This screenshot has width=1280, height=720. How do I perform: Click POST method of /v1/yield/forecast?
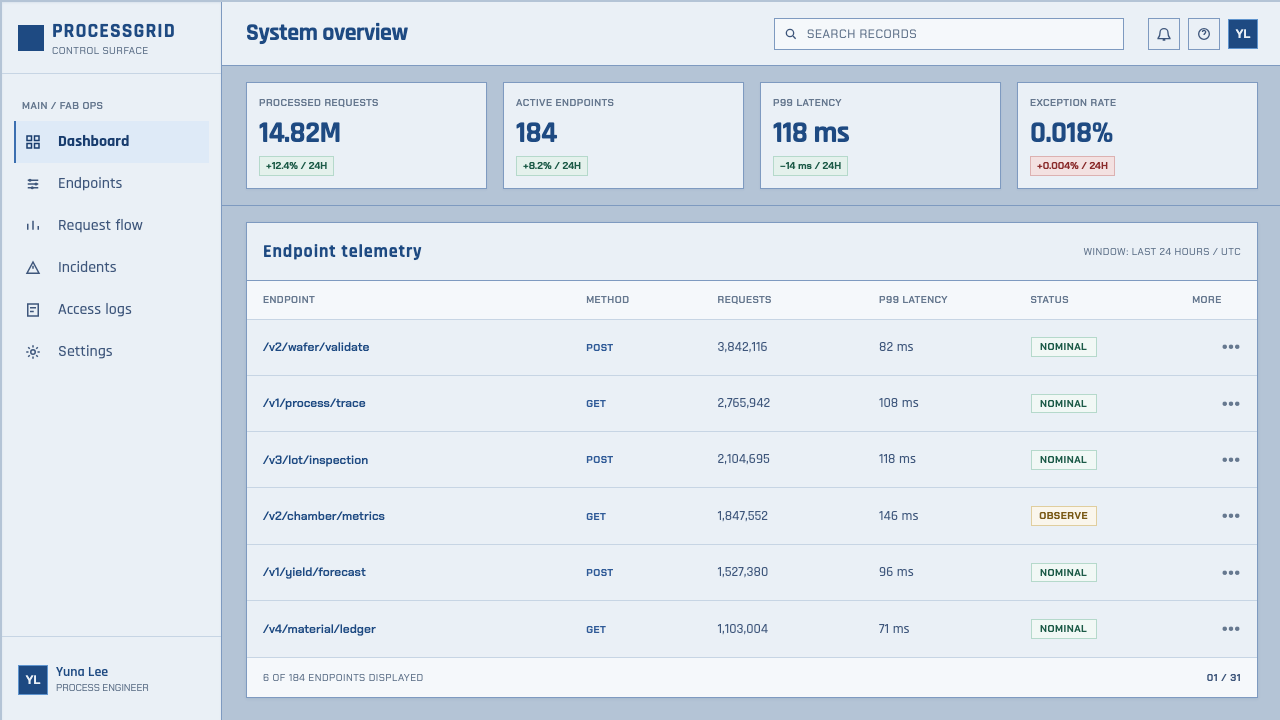tap(600, 573)
